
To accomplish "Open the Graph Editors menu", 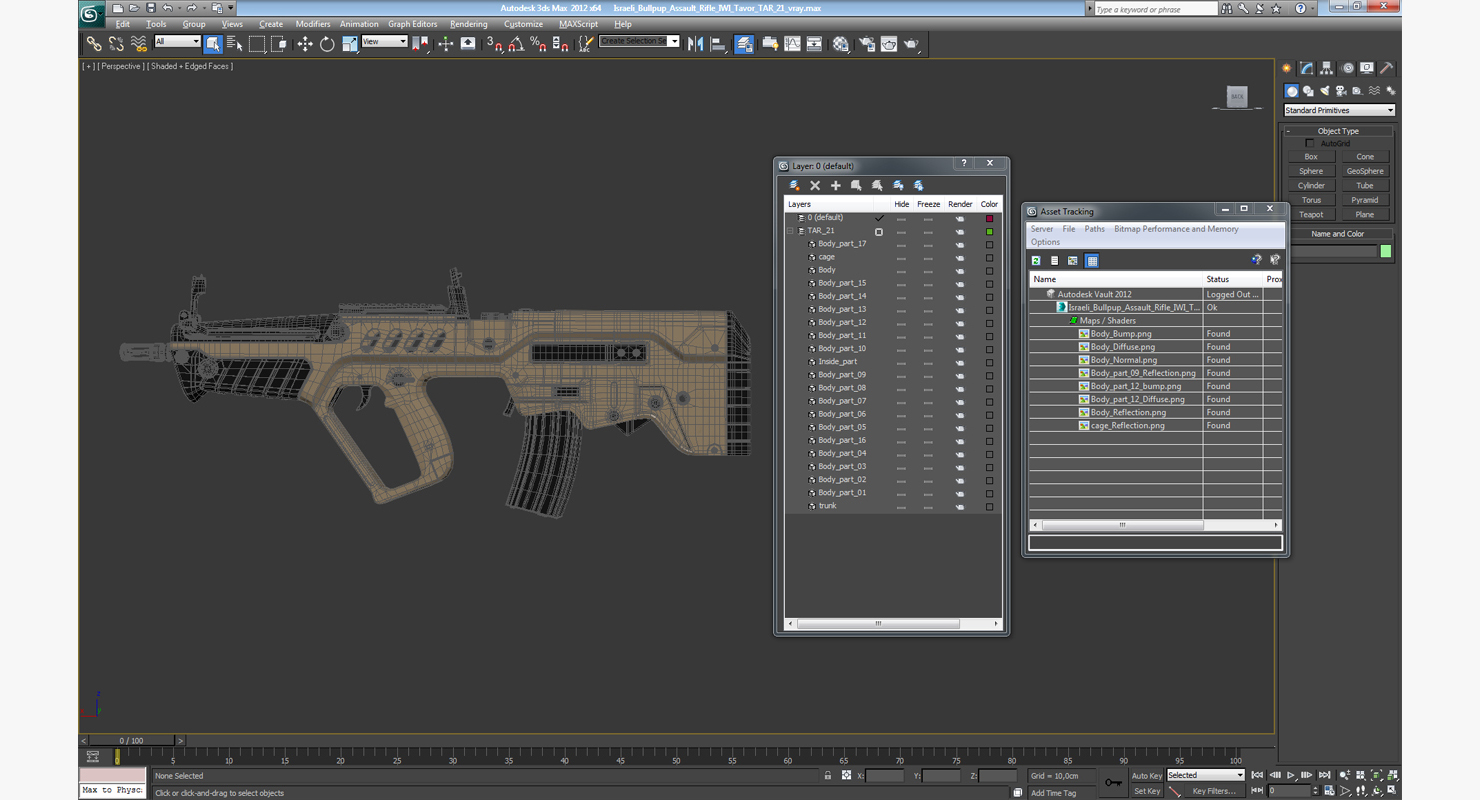I will pyautogui.click(x=413, y=24).
